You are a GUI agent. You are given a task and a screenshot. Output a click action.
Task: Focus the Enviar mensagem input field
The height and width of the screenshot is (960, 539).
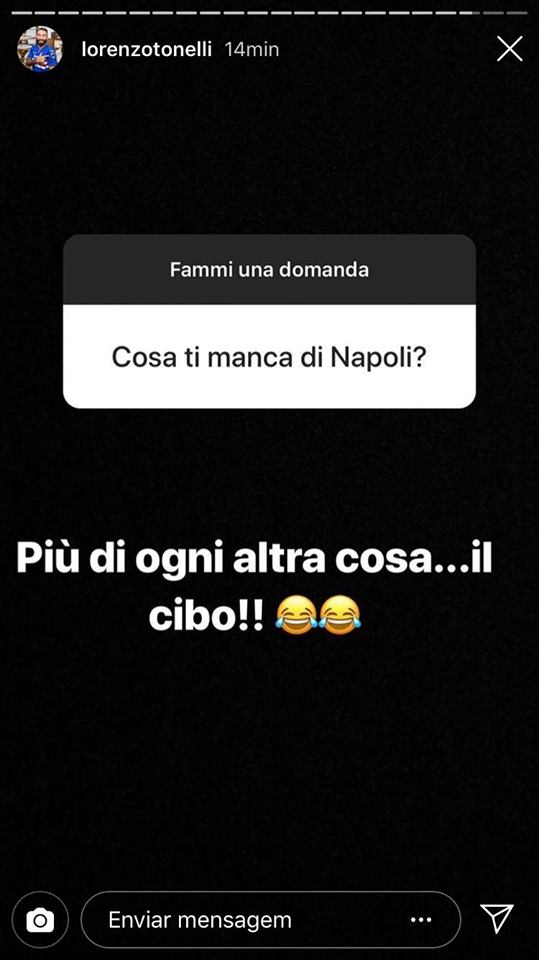pos(271,920)
